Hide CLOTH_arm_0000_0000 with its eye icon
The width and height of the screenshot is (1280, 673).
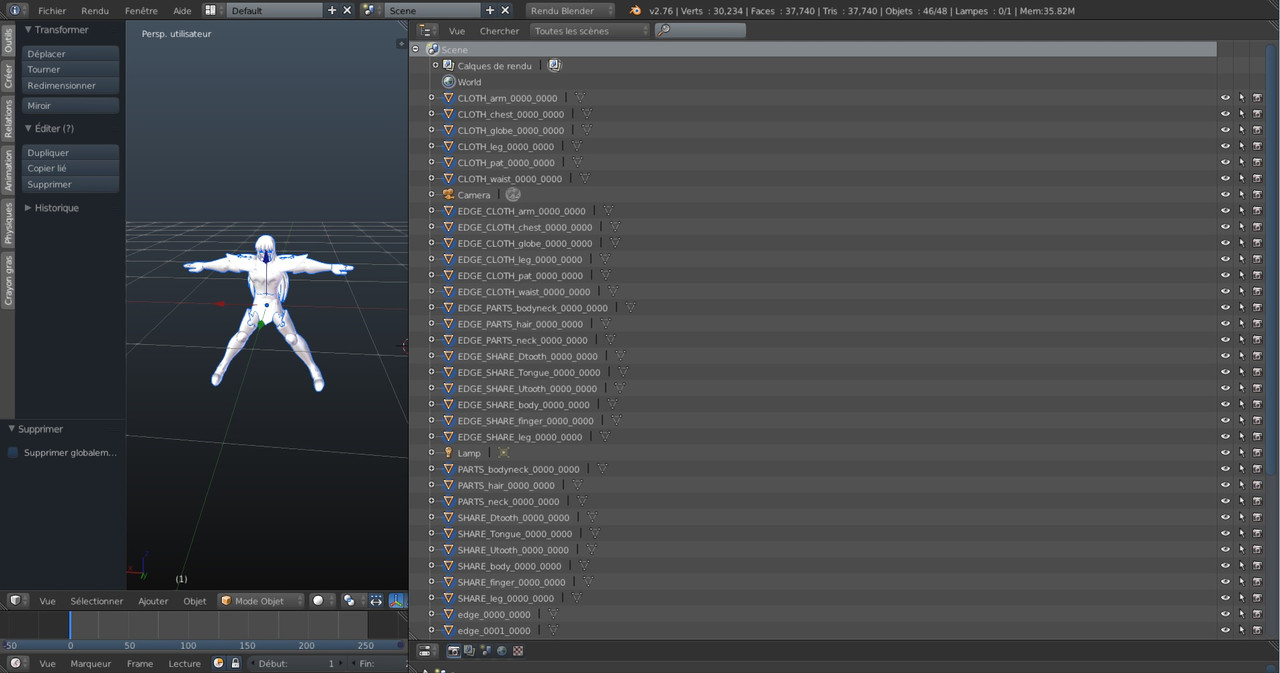tap(1225, 98)
